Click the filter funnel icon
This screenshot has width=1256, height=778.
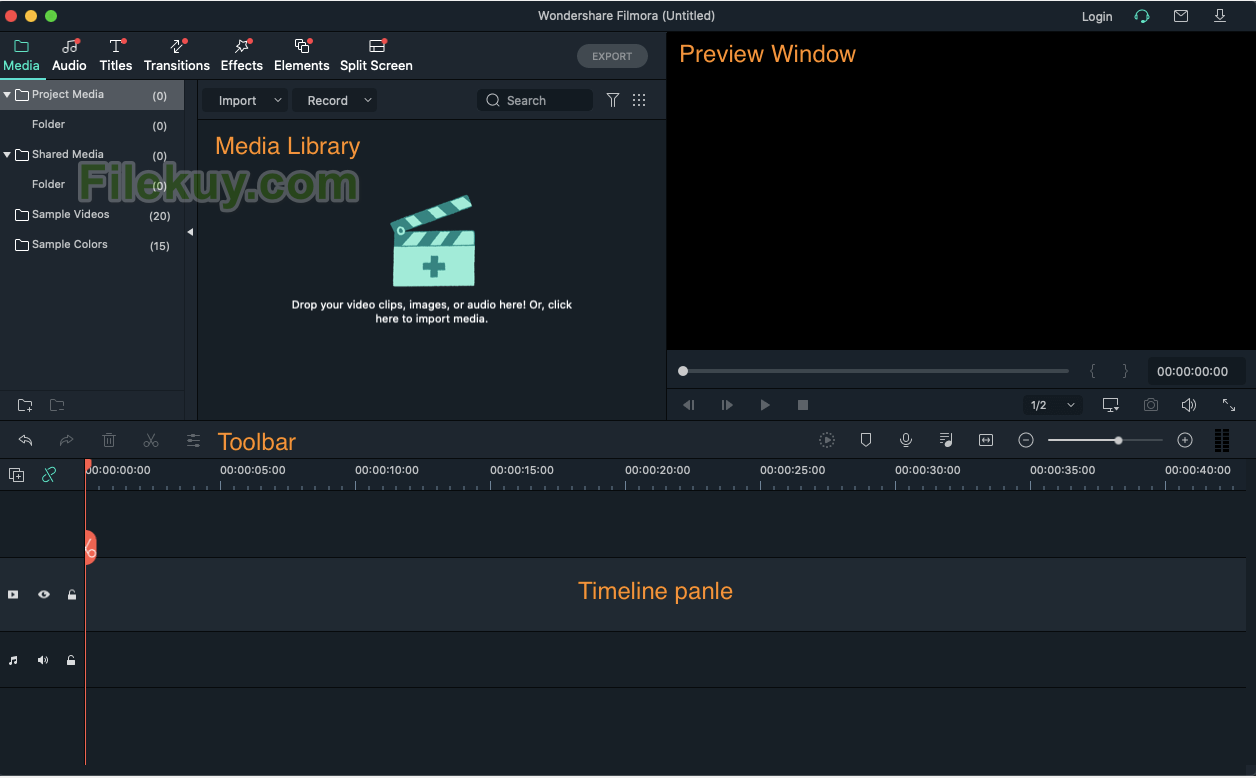click(x=613, y=100)
